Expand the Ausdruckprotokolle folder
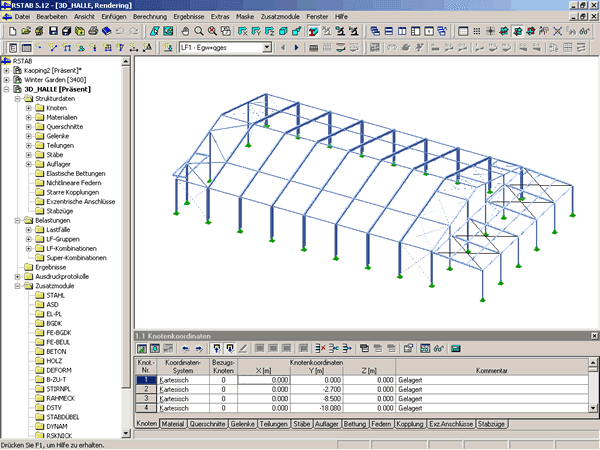Image resolution: width=600 pixels, height=450 pixels. (18, 277)
